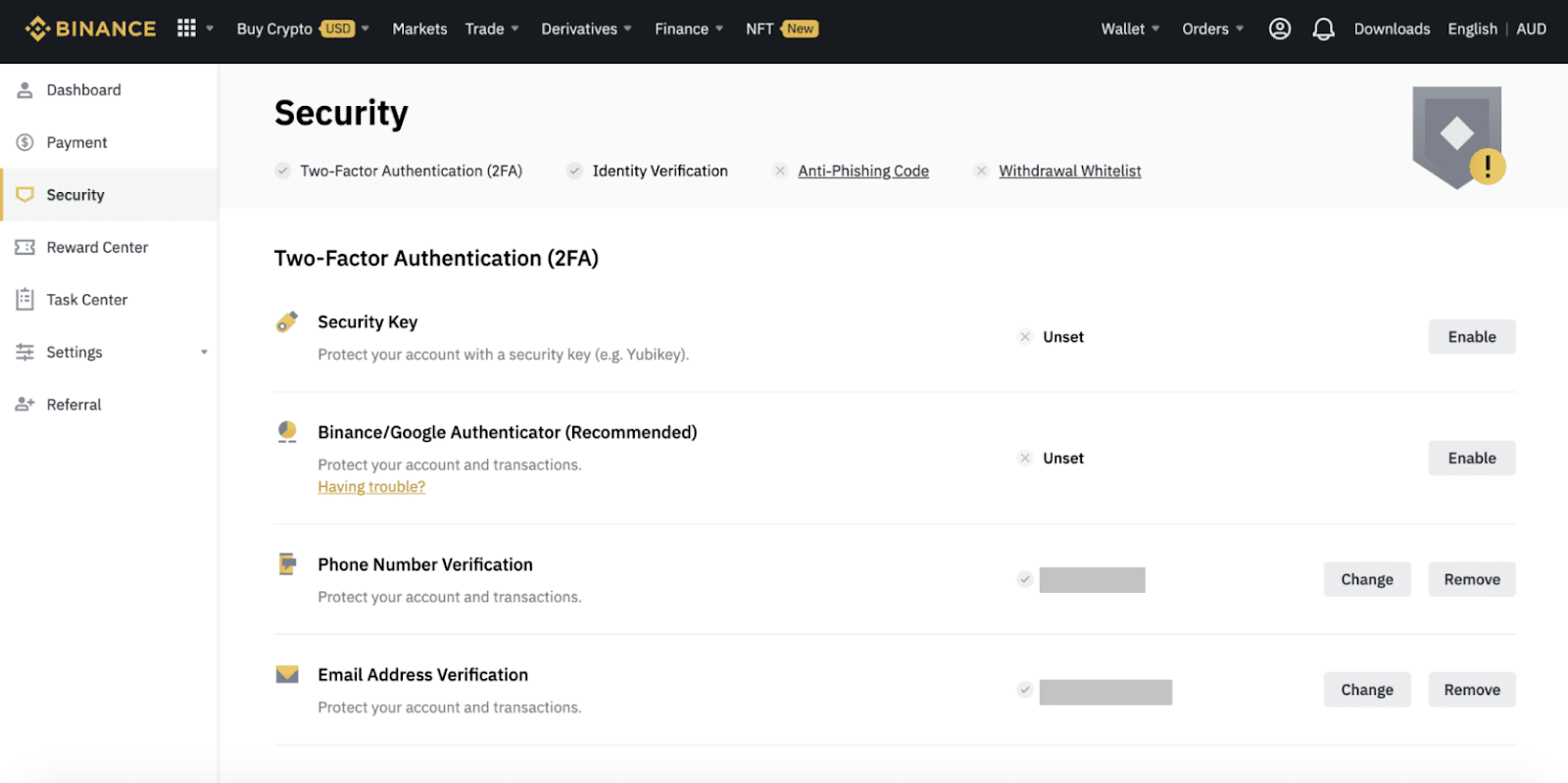This screenshot has width=1568, height=783.
Task: Open the notifications bell icon
Action: (x=1323, y=28)
